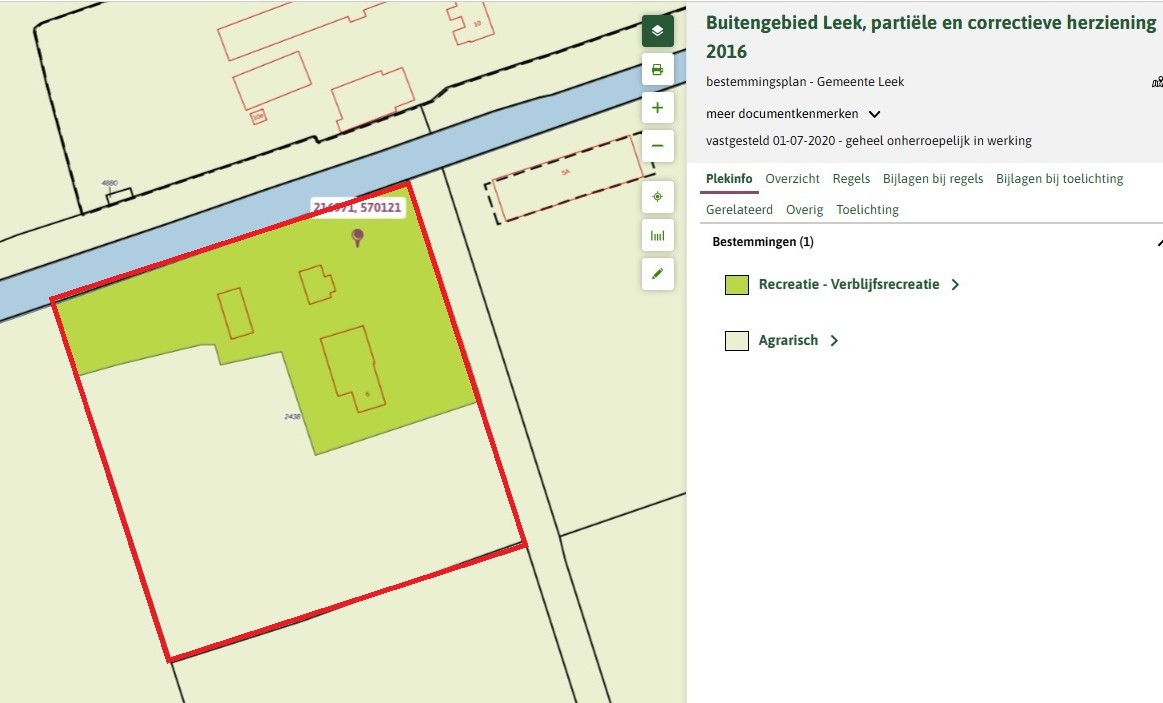Open the Toelichting tab
Image resolution: width=1163 pixels, height=703 pixels.
867,210
